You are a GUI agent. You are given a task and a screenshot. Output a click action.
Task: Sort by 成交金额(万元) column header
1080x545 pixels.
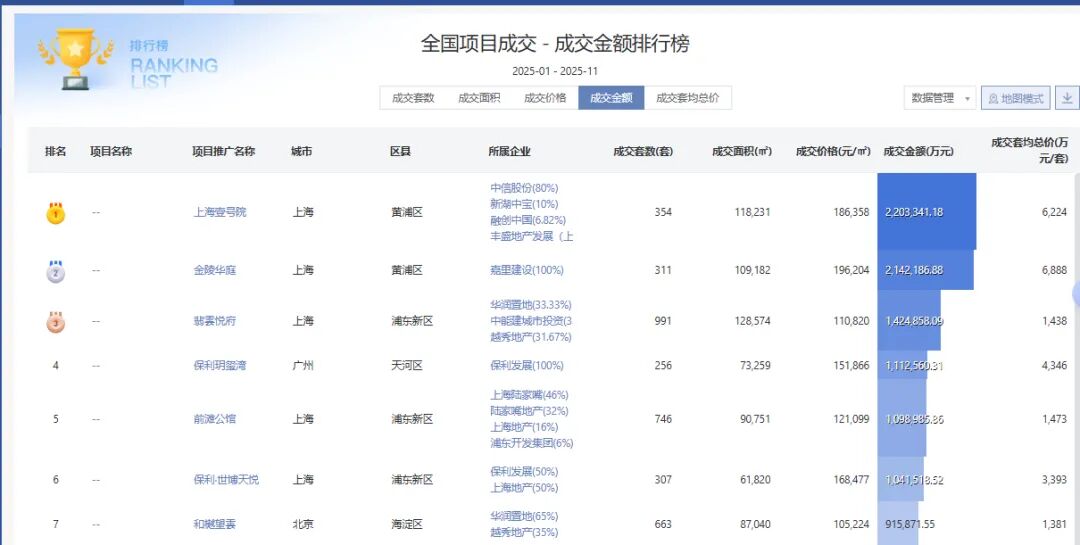point(918,152)
